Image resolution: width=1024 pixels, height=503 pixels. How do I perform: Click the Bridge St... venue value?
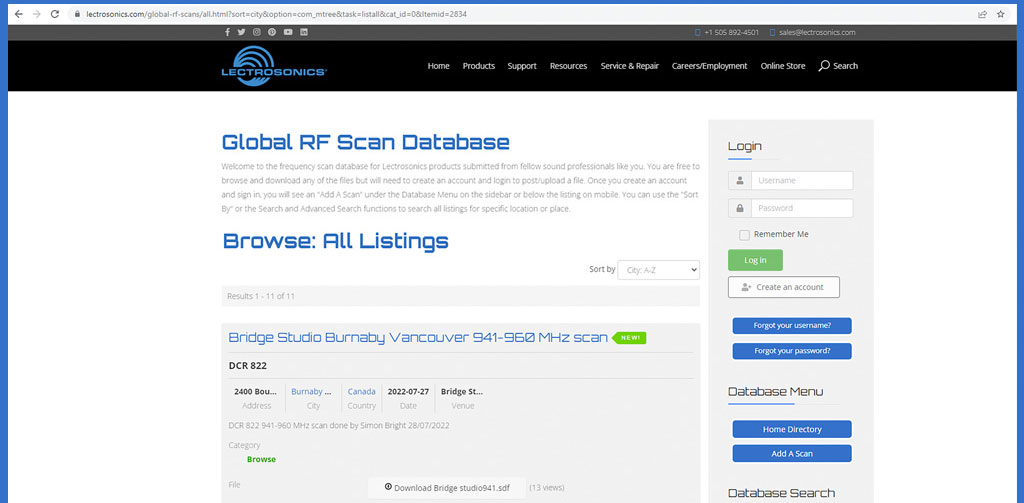point(462,392)
